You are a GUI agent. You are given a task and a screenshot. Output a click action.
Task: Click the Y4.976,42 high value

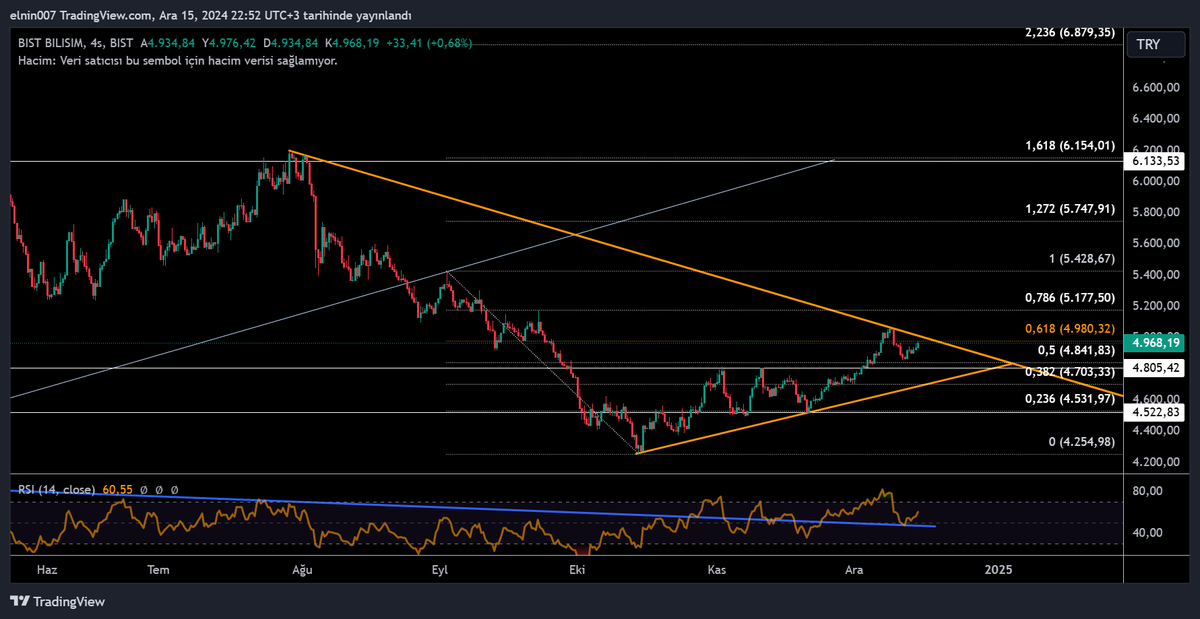pyautogui.click(x=229, y=43)
